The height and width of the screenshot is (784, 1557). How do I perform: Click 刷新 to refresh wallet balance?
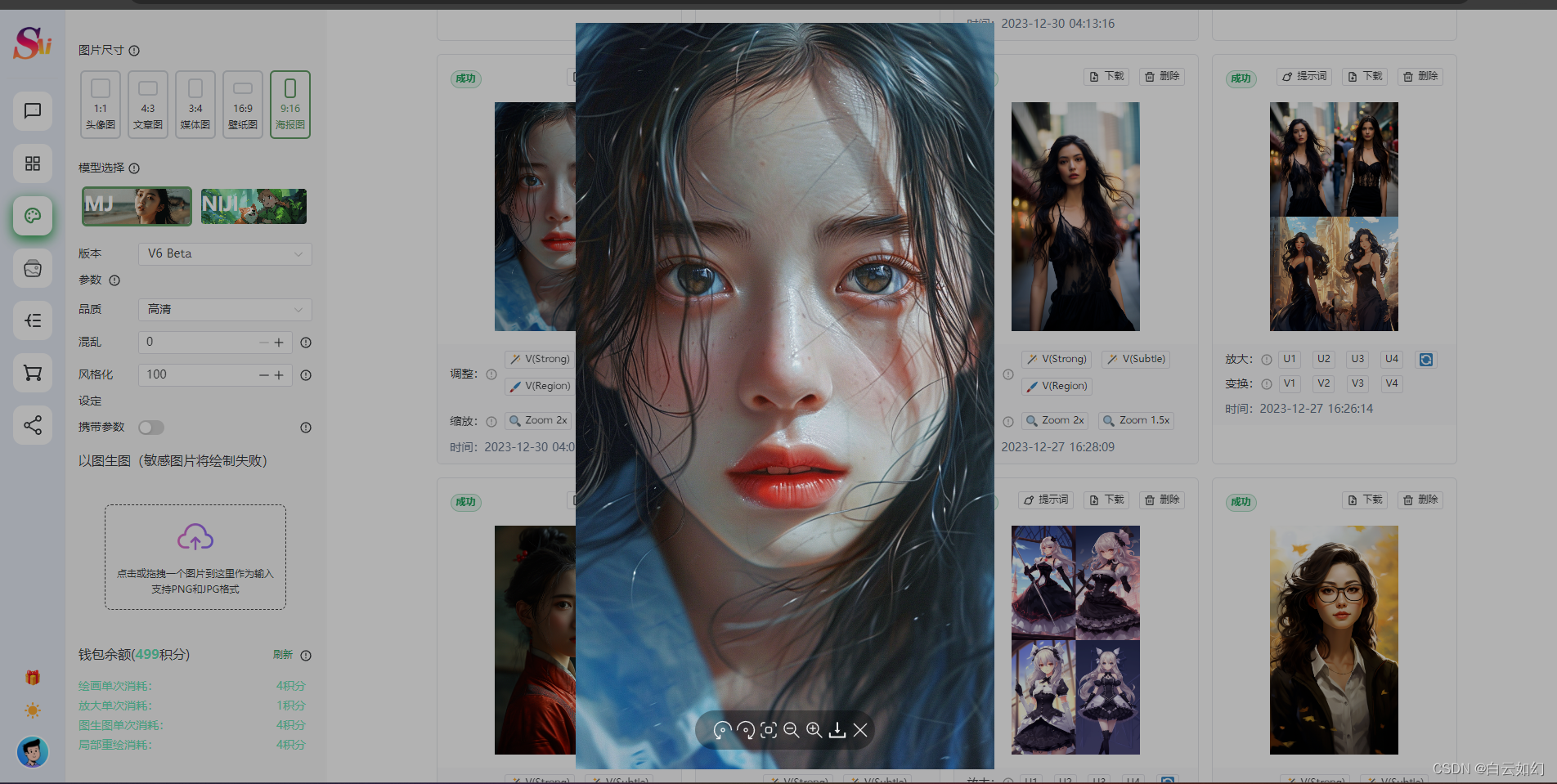coord(283,655)
